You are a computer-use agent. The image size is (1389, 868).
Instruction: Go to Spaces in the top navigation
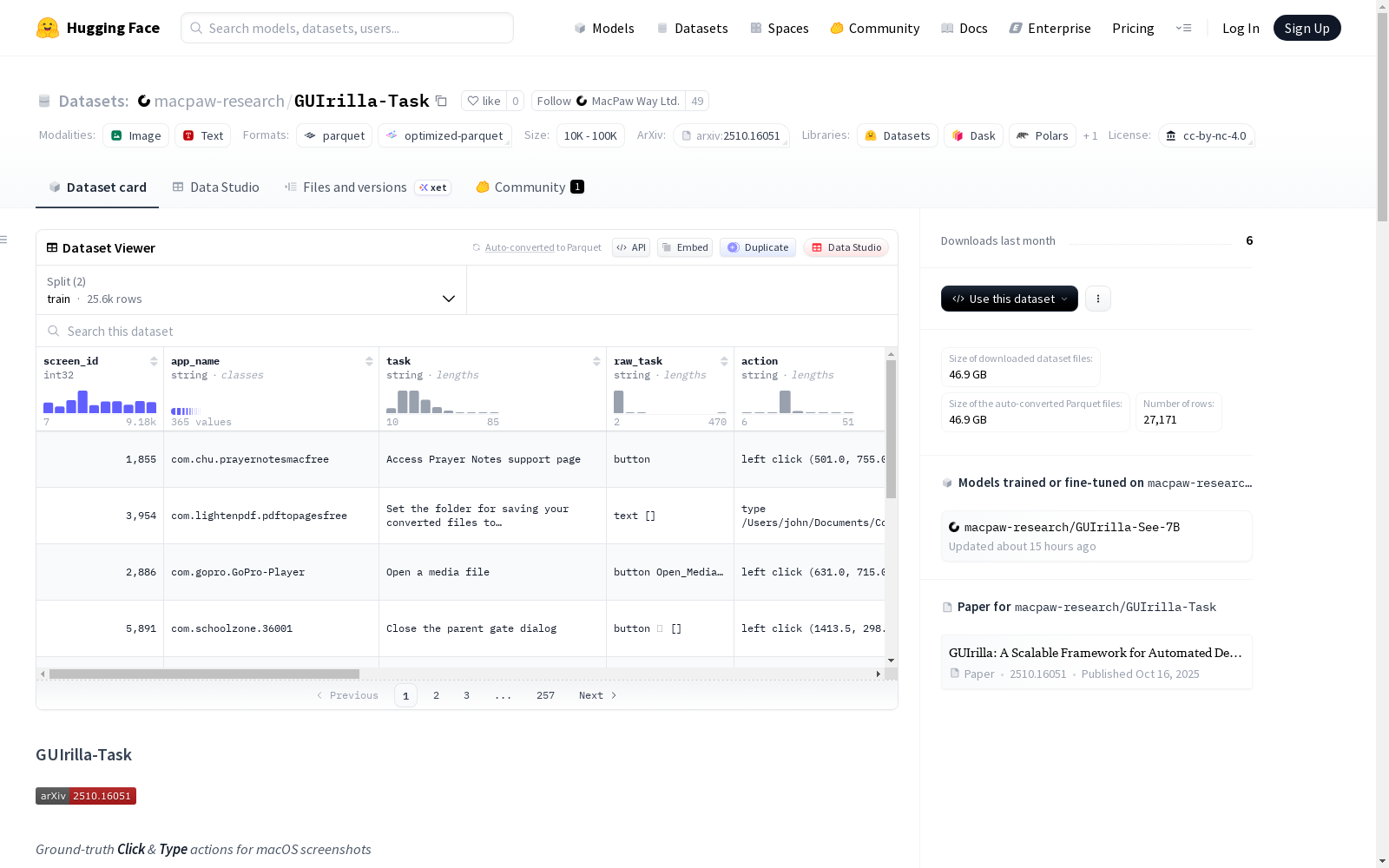click(x=780, y=28)
